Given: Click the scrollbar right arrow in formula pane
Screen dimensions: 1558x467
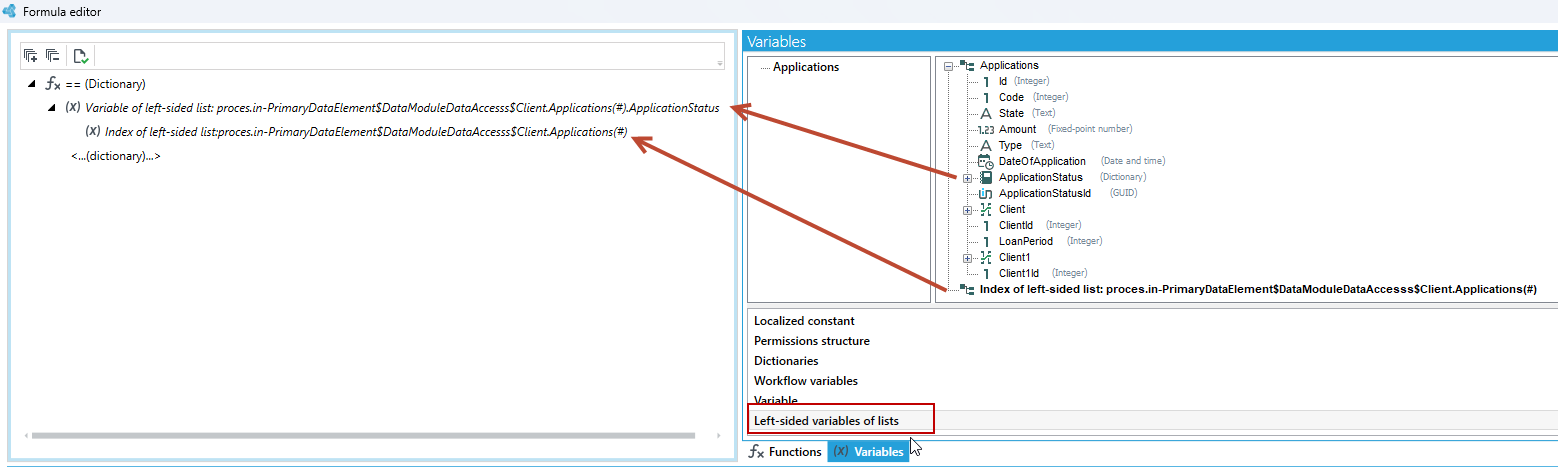Looking at the screenshot, I should coord(718,436).
